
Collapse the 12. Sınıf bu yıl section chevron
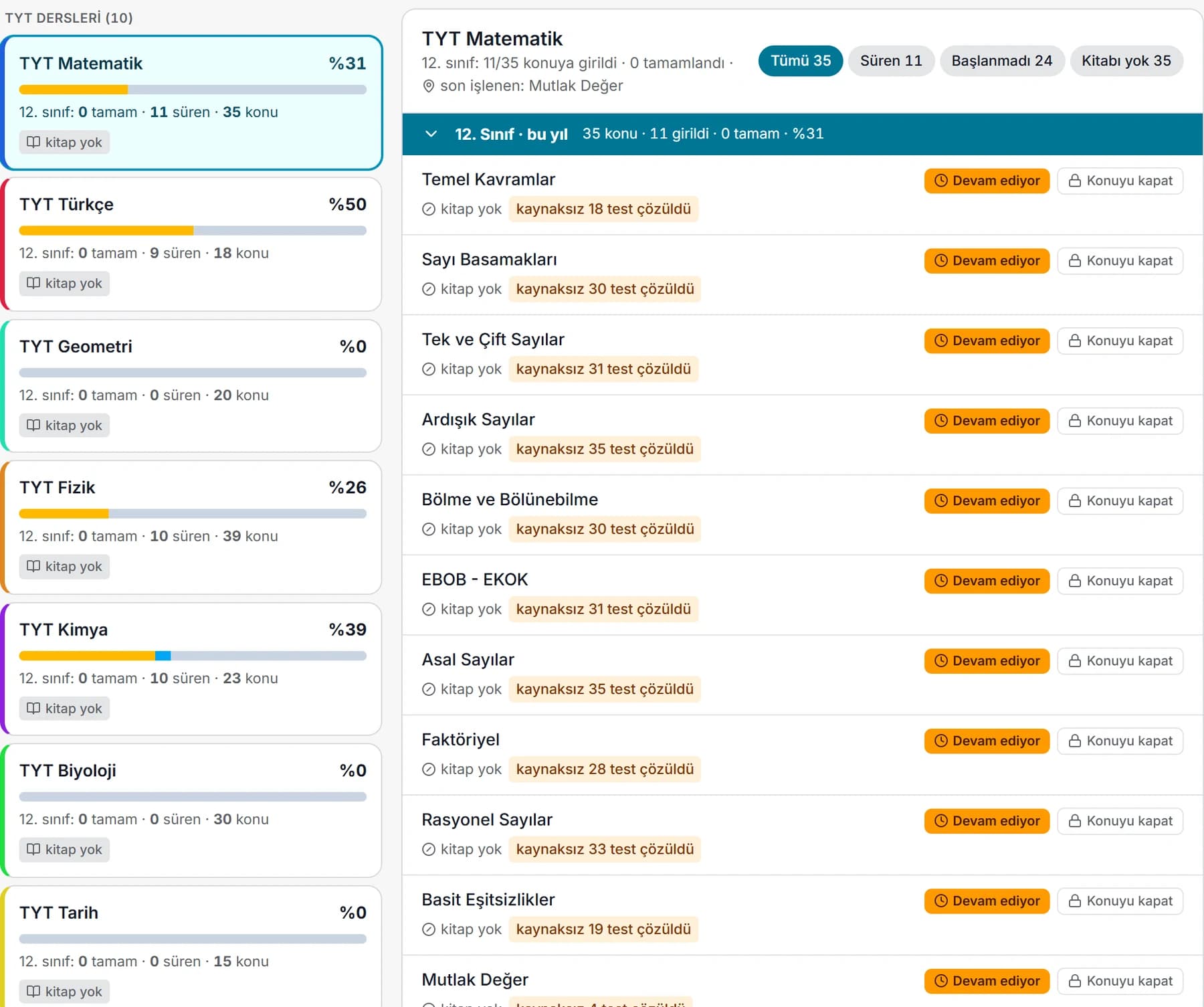[431, 134]
